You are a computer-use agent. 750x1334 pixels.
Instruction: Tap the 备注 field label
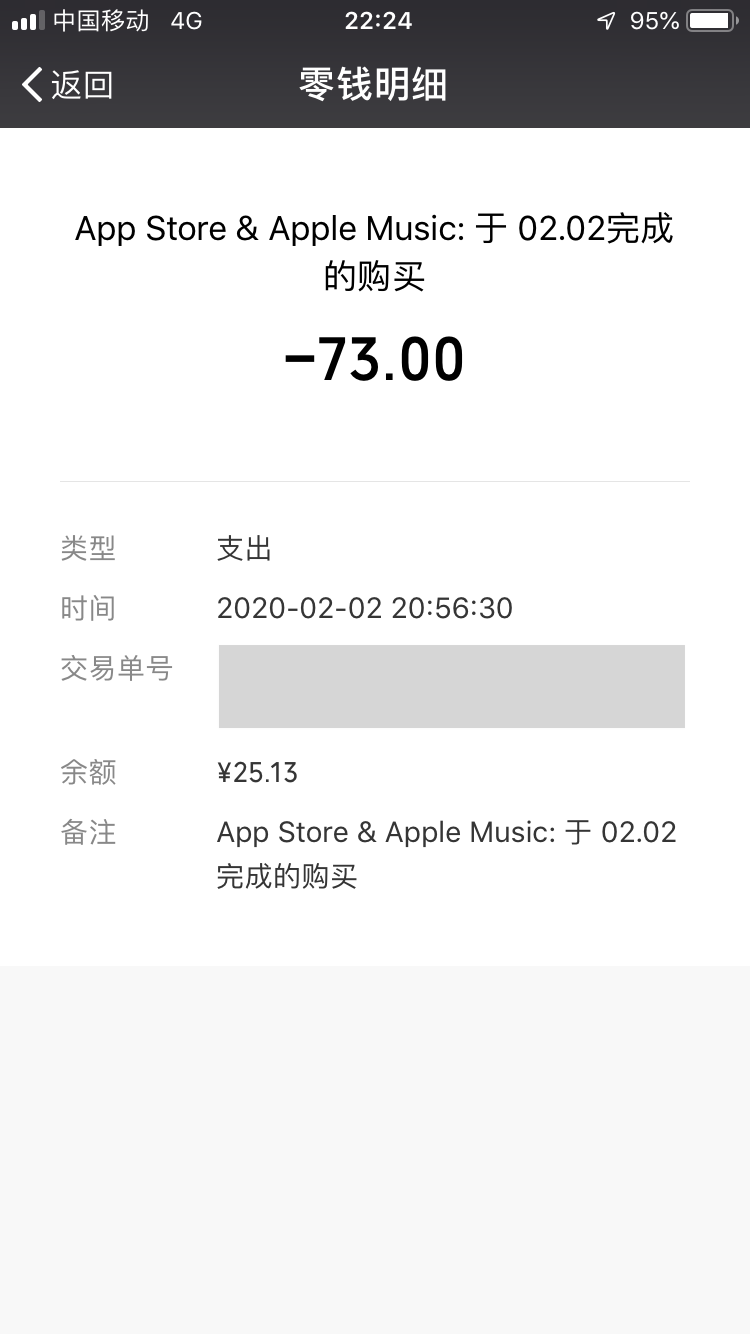(x=88, y=832)
